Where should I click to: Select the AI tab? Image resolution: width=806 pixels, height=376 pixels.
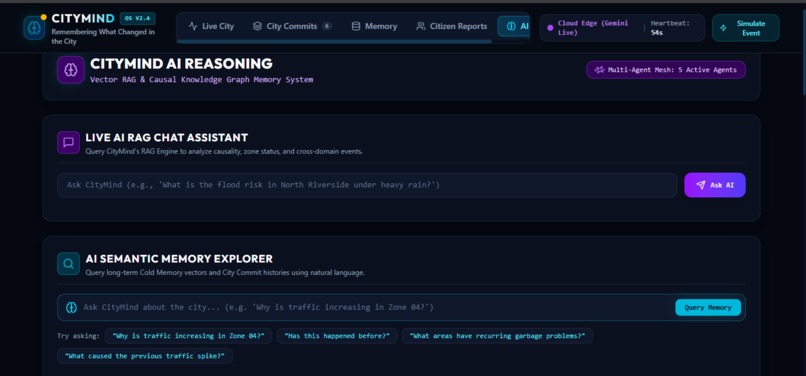pyautogui.click(x=514, y=26)
